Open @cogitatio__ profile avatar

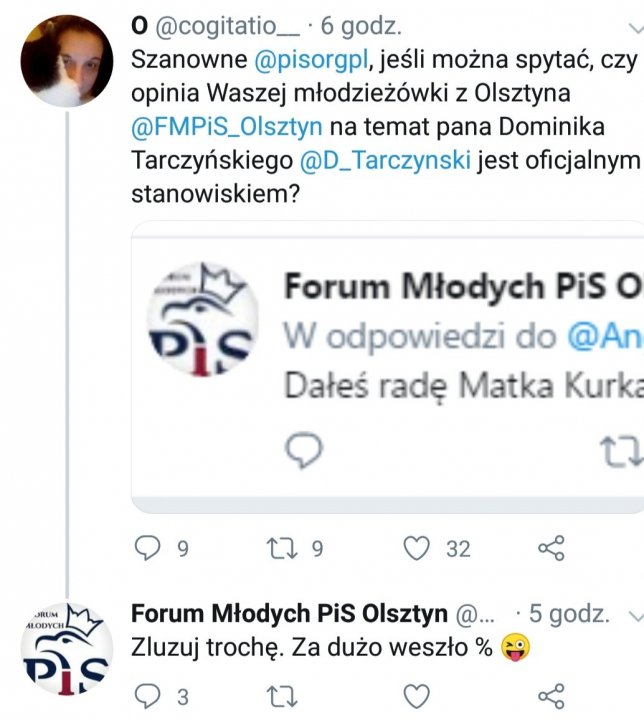[67, 61]
